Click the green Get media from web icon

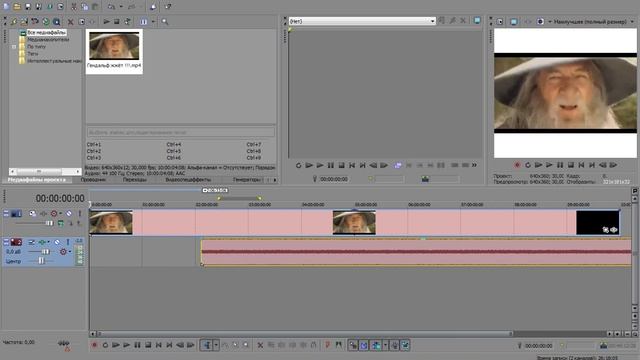coord(46,22)
